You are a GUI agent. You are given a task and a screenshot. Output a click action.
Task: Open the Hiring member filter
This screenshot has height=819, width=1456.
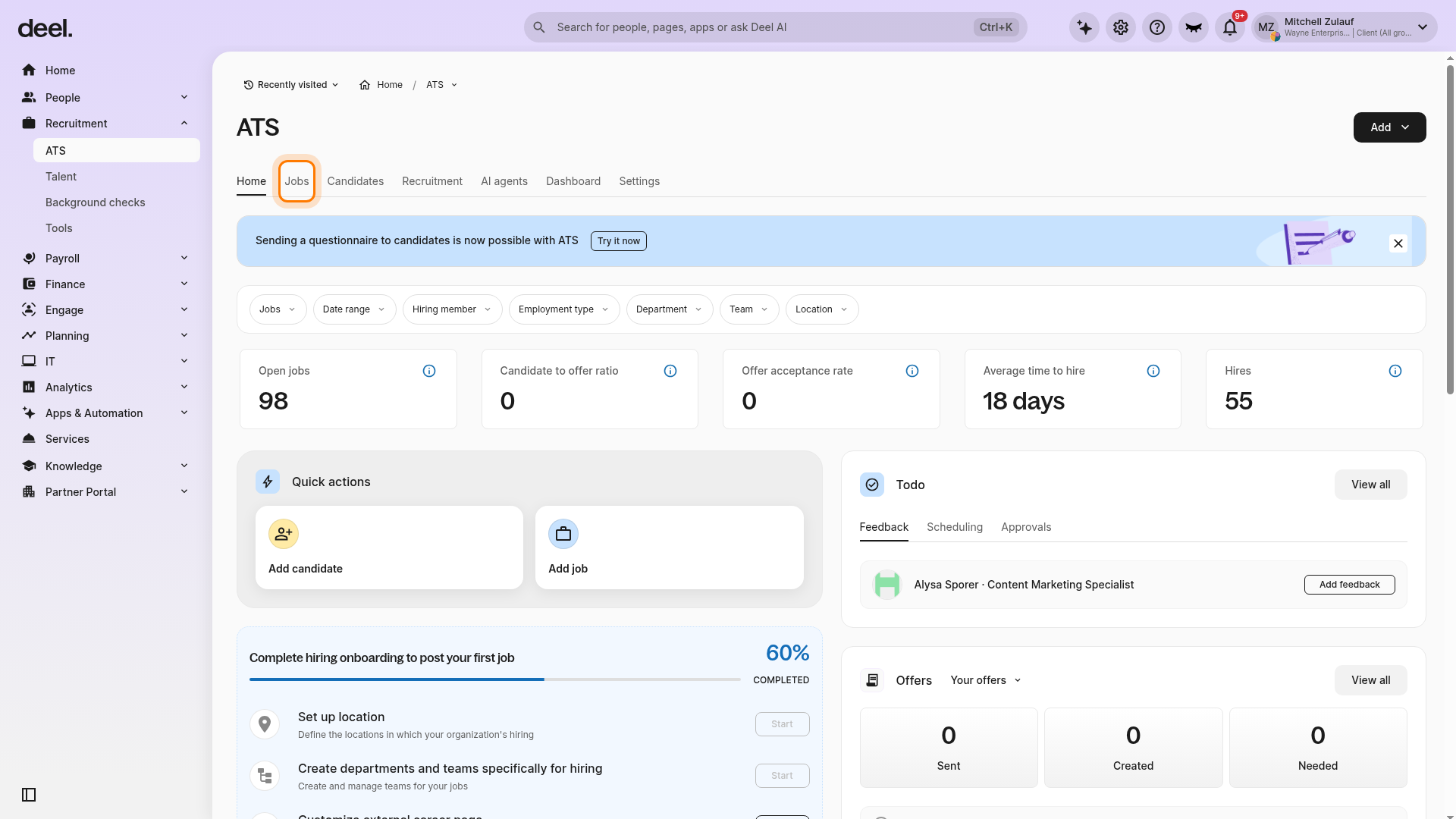452,309
